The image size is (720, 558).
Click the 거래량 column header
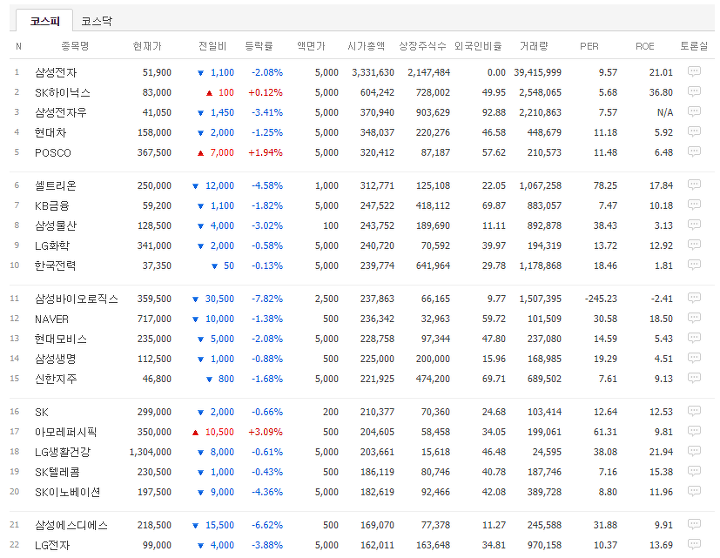534,46
